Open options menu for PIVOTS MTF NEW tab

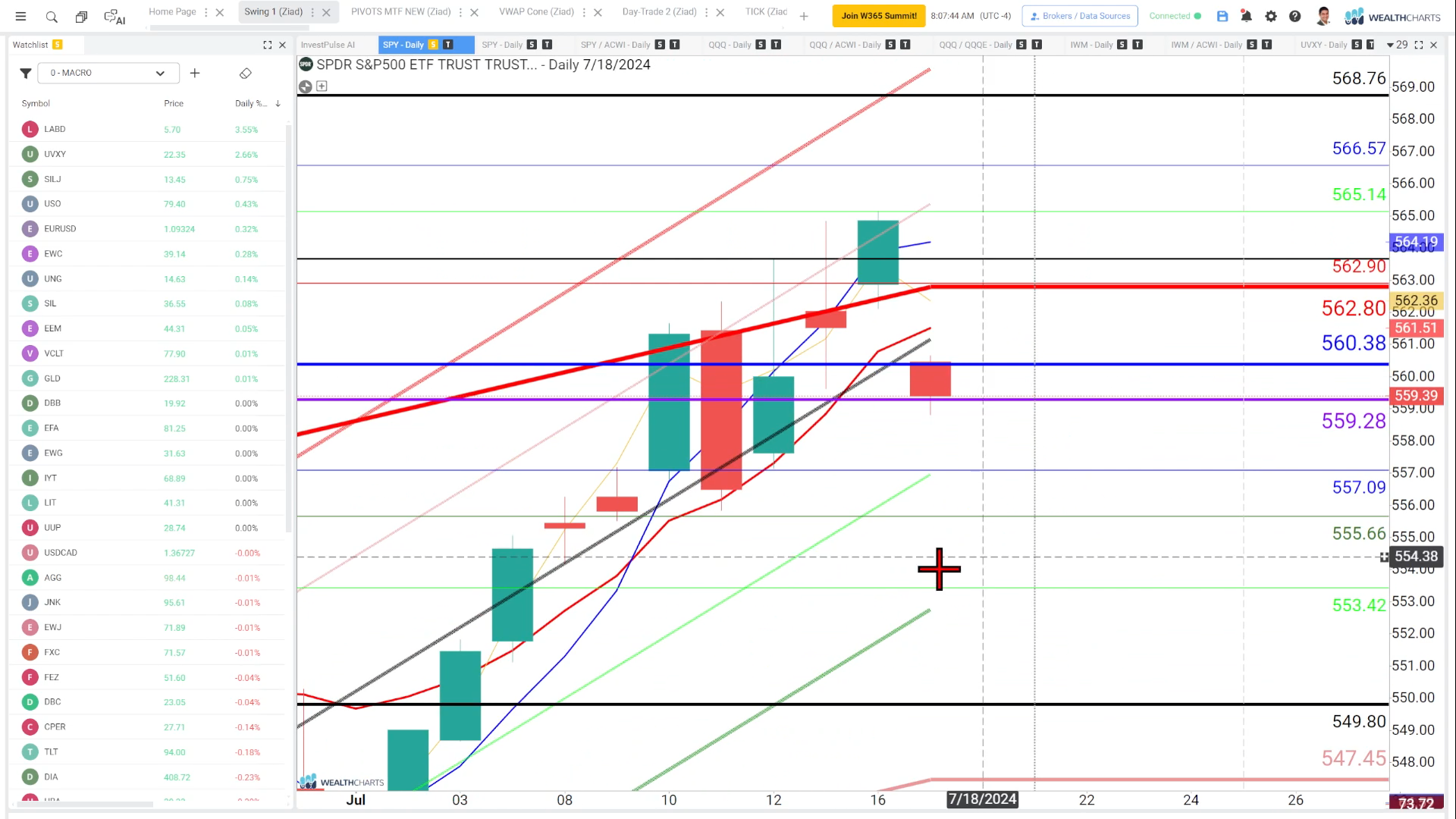click(x=460, y=12)
